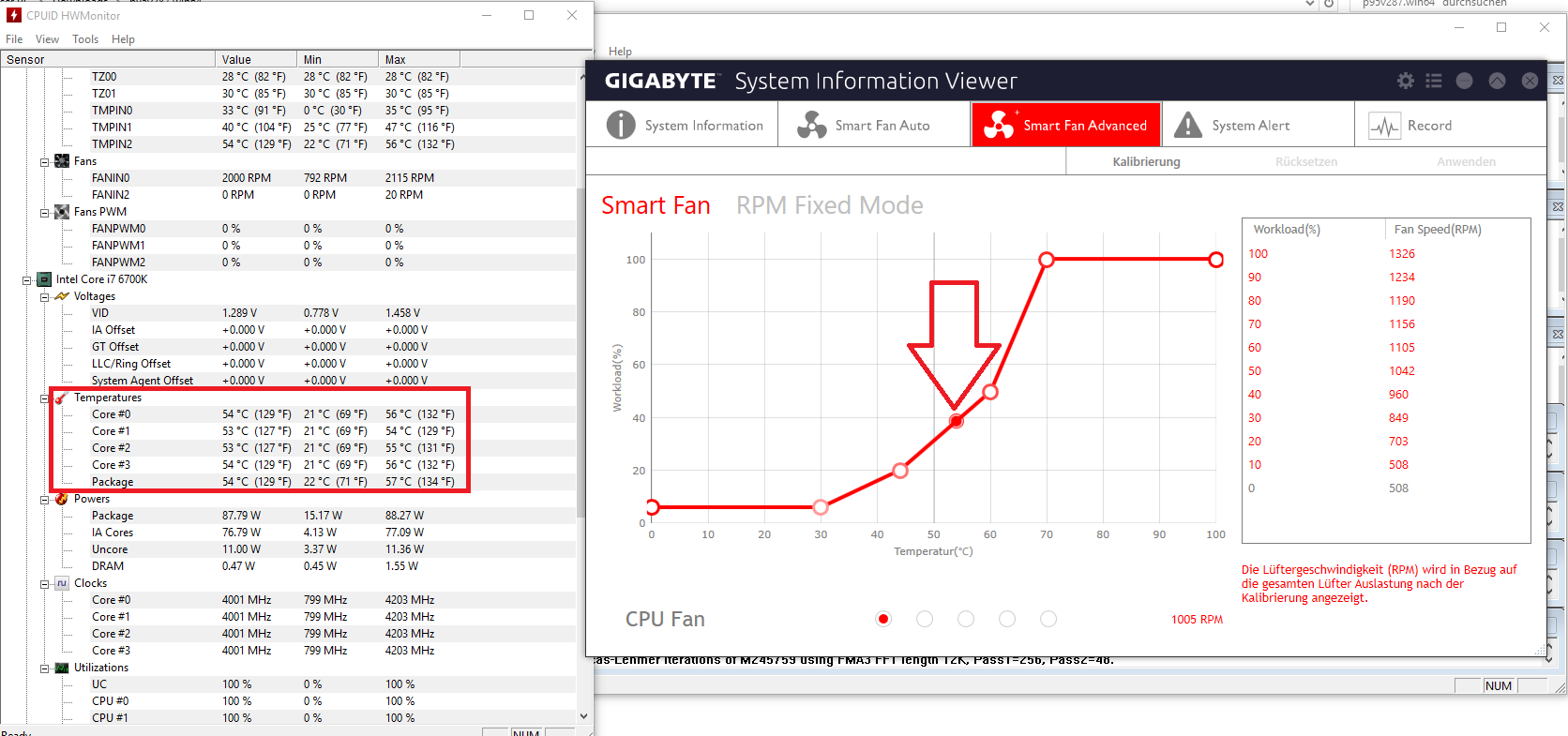The image size is (1568, 736).
Task: Collapse the Fans tree node
Action: point(44,162)
